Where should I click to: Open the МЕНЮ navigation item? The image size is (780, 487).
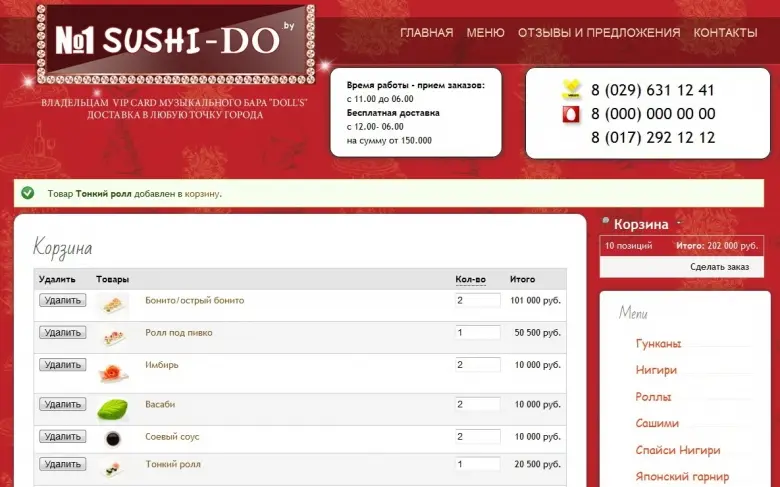click(486, 33)
